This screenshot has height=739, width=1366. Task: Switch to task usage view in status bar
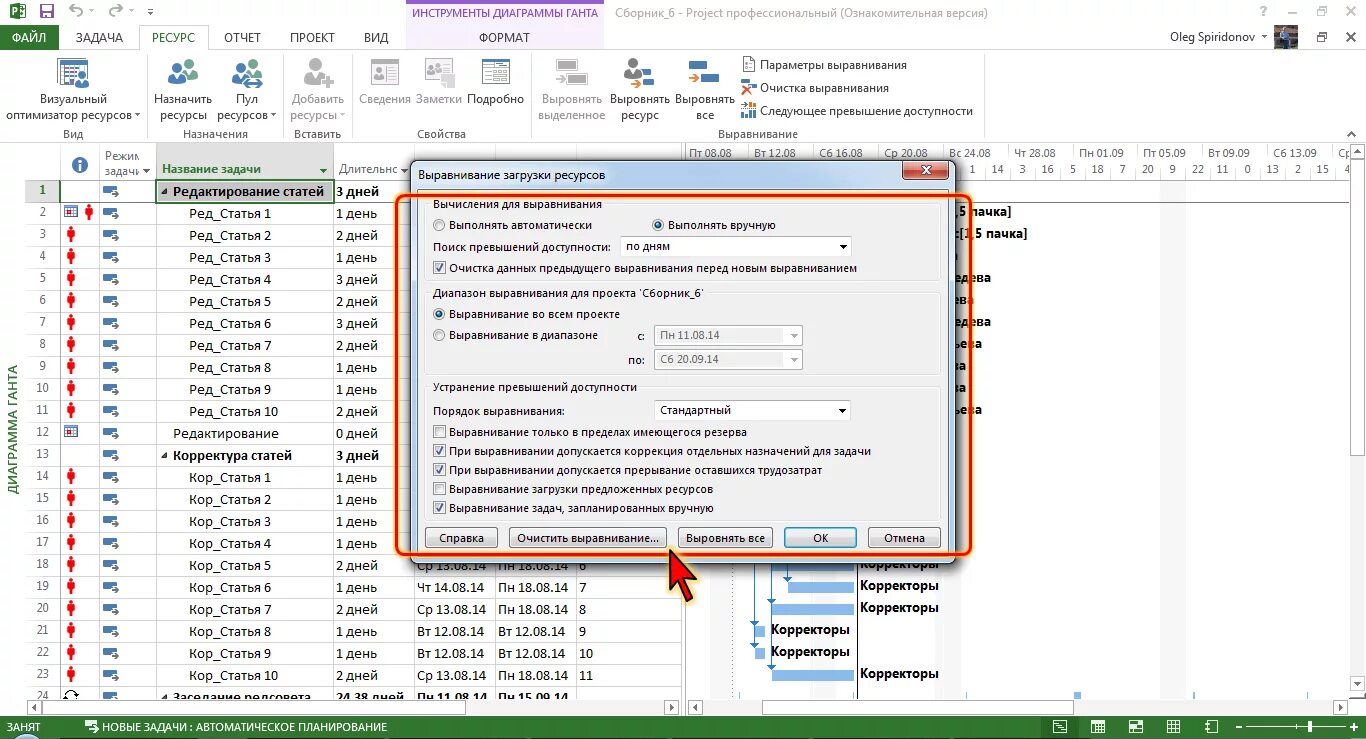(x=1098, y=727)
